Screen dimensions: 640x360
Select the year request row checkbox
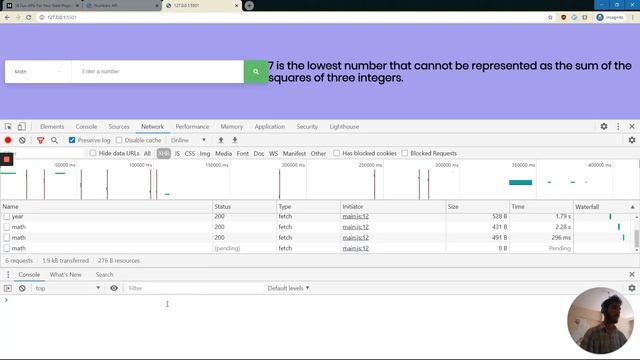point(7,216)
